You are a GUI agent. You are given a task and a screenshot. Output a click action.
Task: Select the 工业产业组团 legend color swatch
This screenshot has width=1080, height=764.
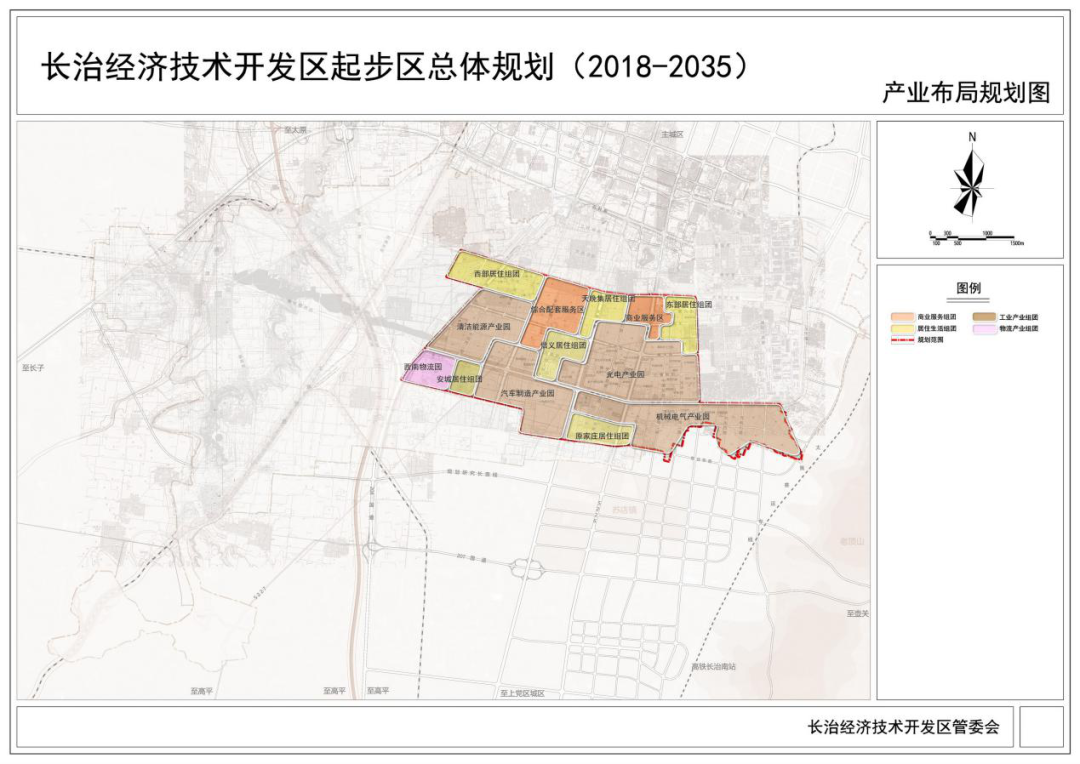pyautogui.click(x=984, y=317)
